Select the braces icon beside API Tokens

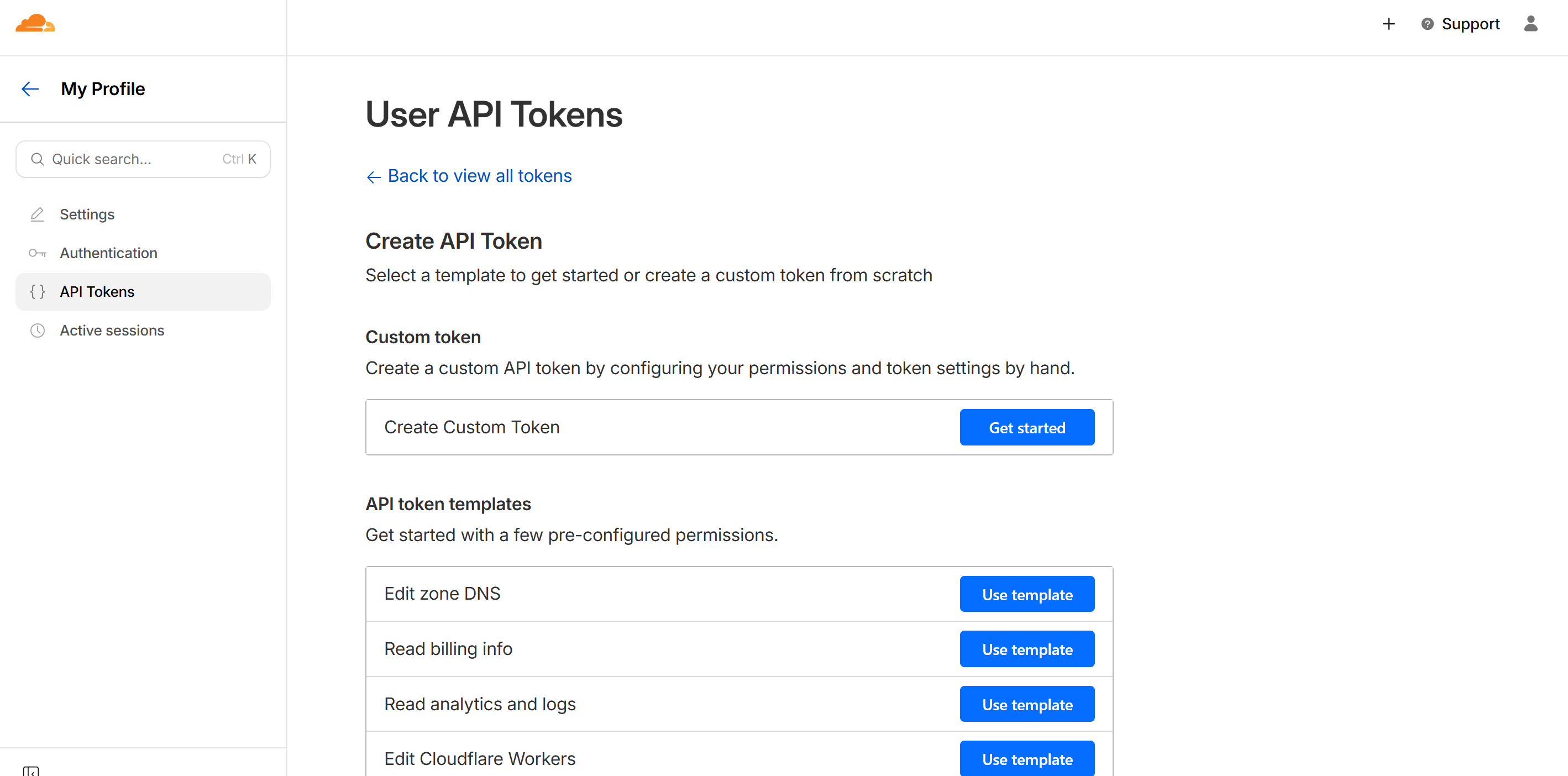tap(37, 291)
